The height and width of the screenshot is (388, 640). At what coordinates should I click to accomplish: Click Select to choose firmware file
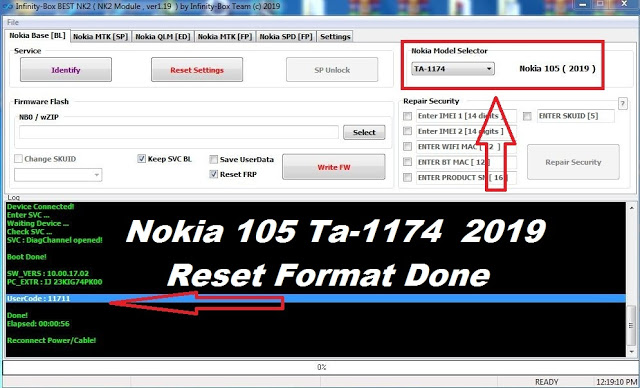[364, 132]
